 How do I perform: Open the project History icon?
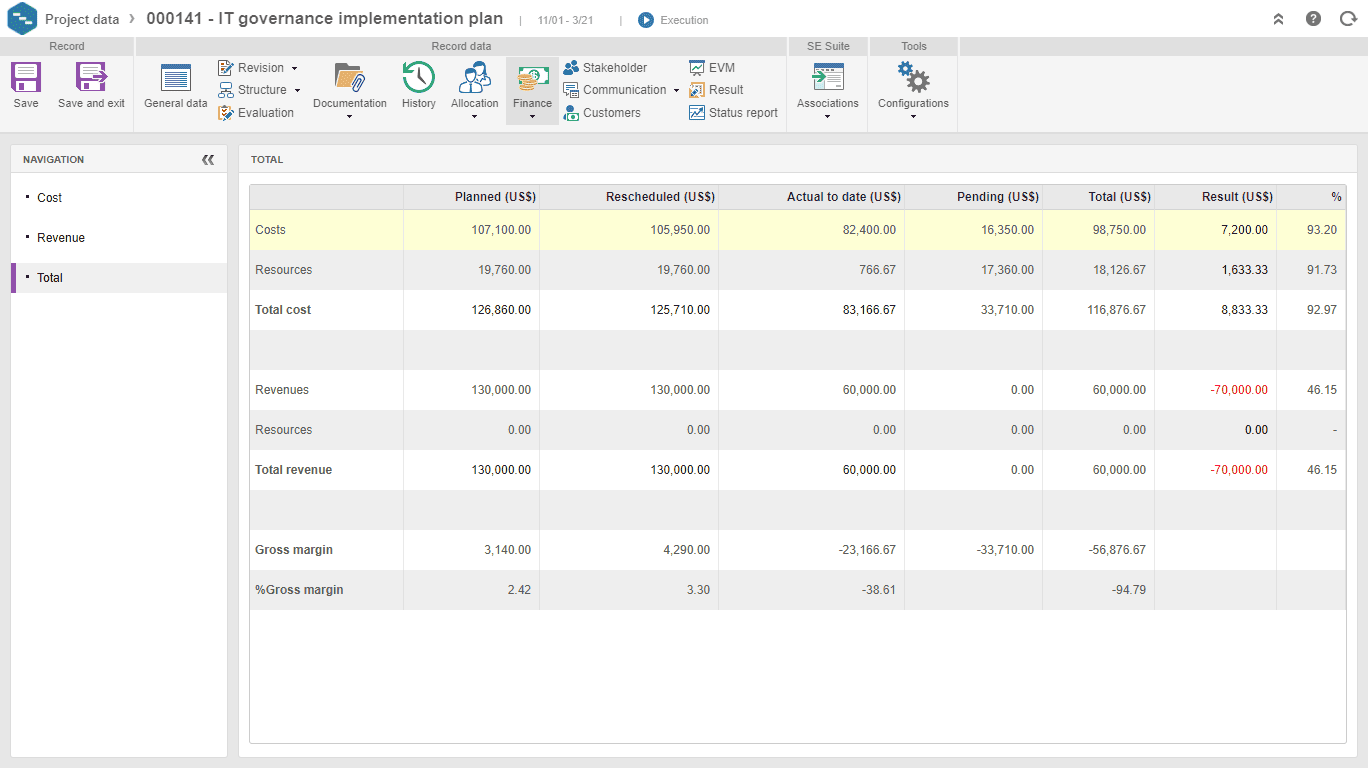click(x=418, y=78)
